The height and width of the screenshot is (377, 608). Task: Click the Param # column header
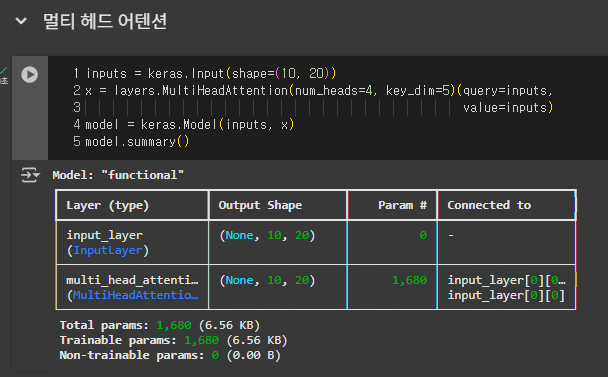pyautogui.click(x=402, y=205)
